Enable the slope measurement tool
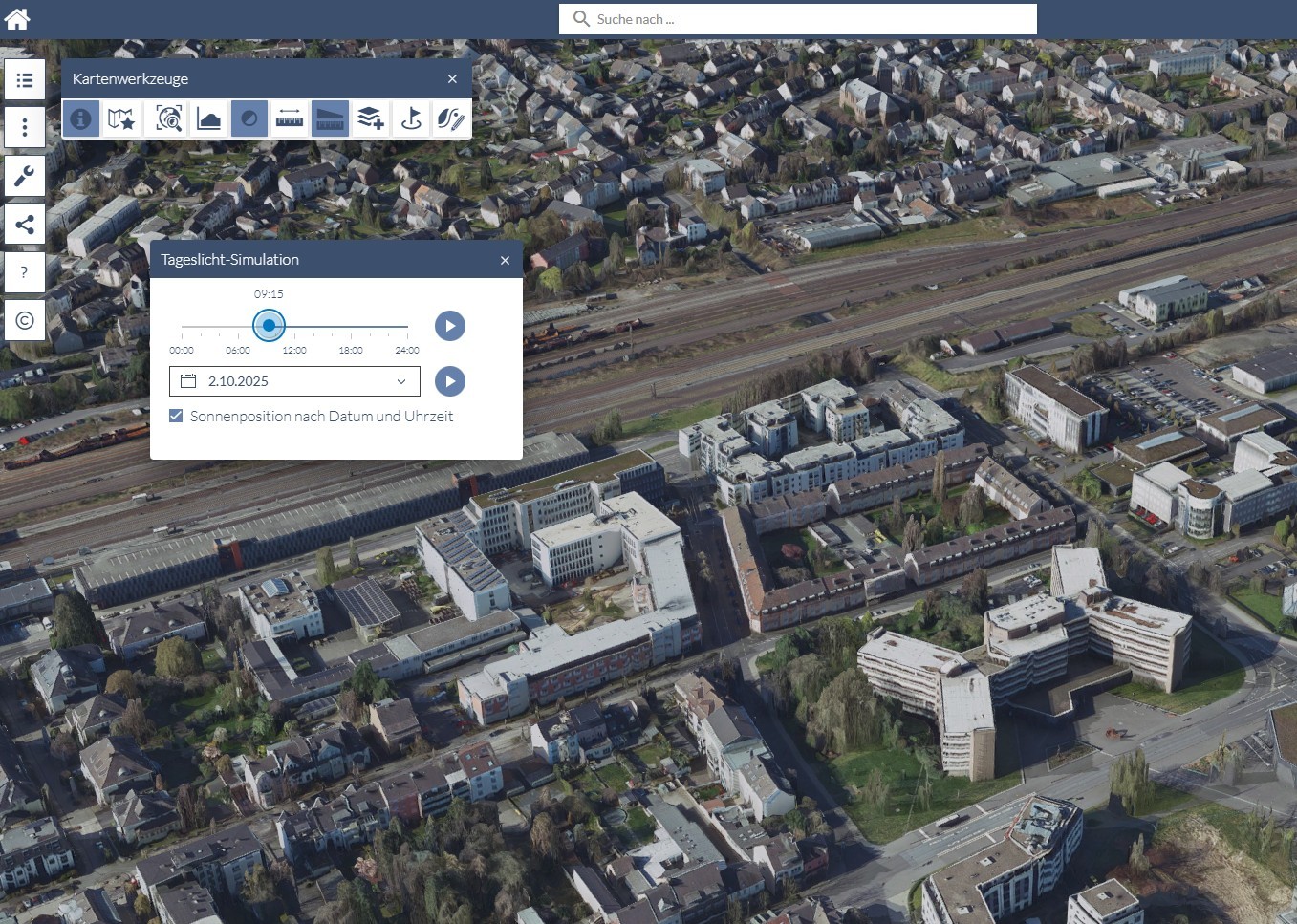The width and height of the screenshot is (1297, 924). tap(330, 118)
